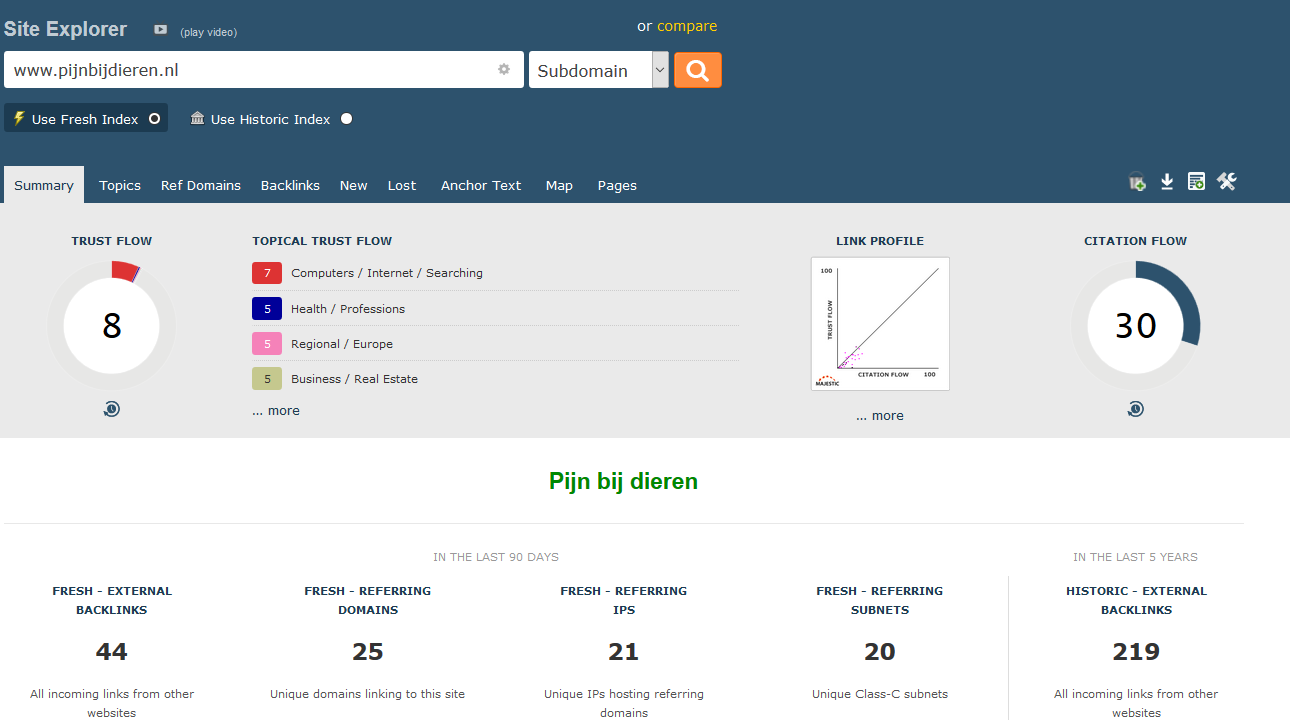Click more under Topical Trust Flow
This screenshot has height=720, width=1290.
[276, 410]
